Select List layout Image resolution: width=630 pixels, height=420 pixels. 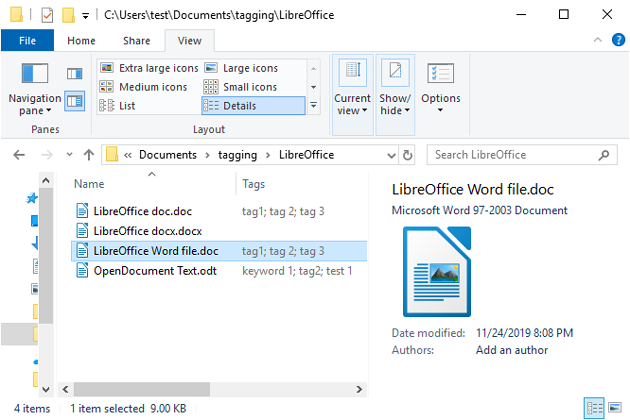click(117, 106)
